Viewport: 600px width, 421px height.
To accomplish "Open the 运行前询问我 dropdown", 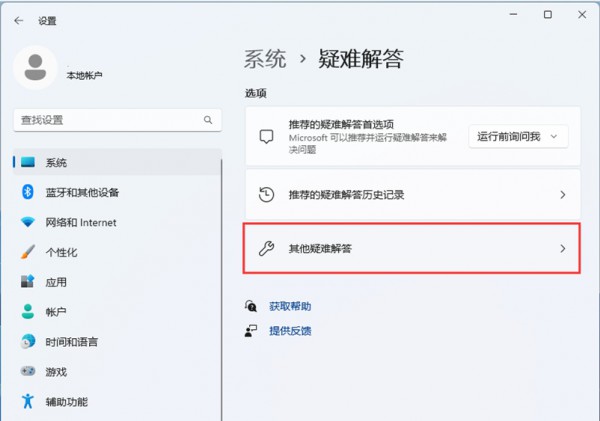I will (x=518, y=136).
